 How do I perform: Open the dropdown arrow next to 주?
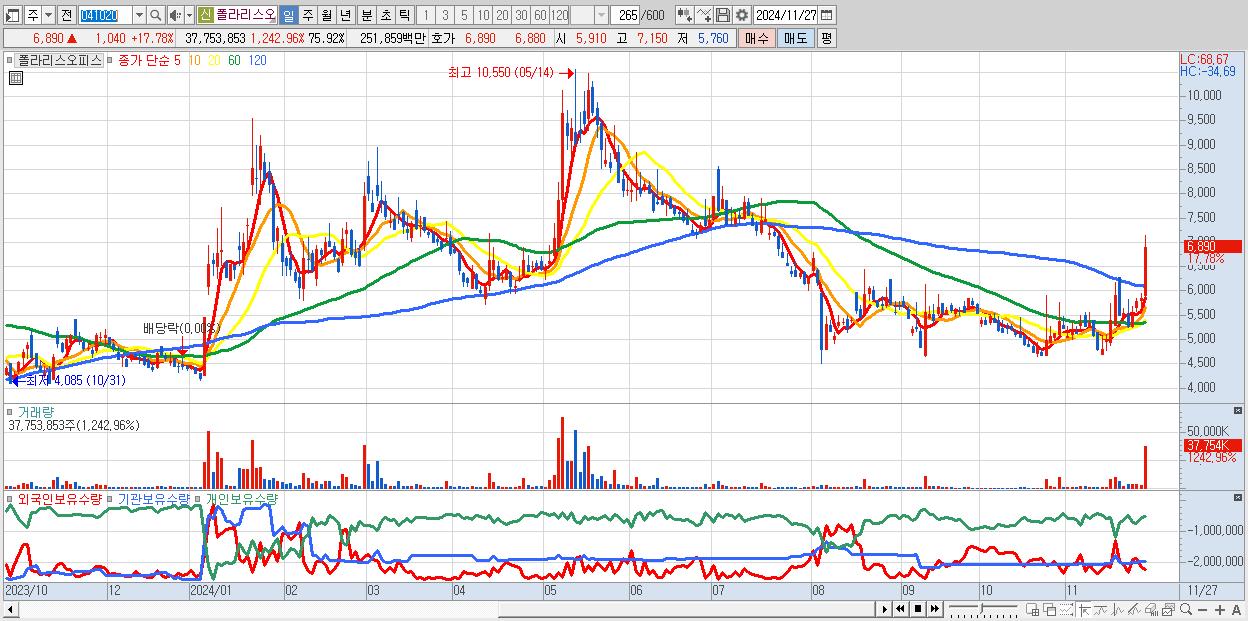click(48, 15)
